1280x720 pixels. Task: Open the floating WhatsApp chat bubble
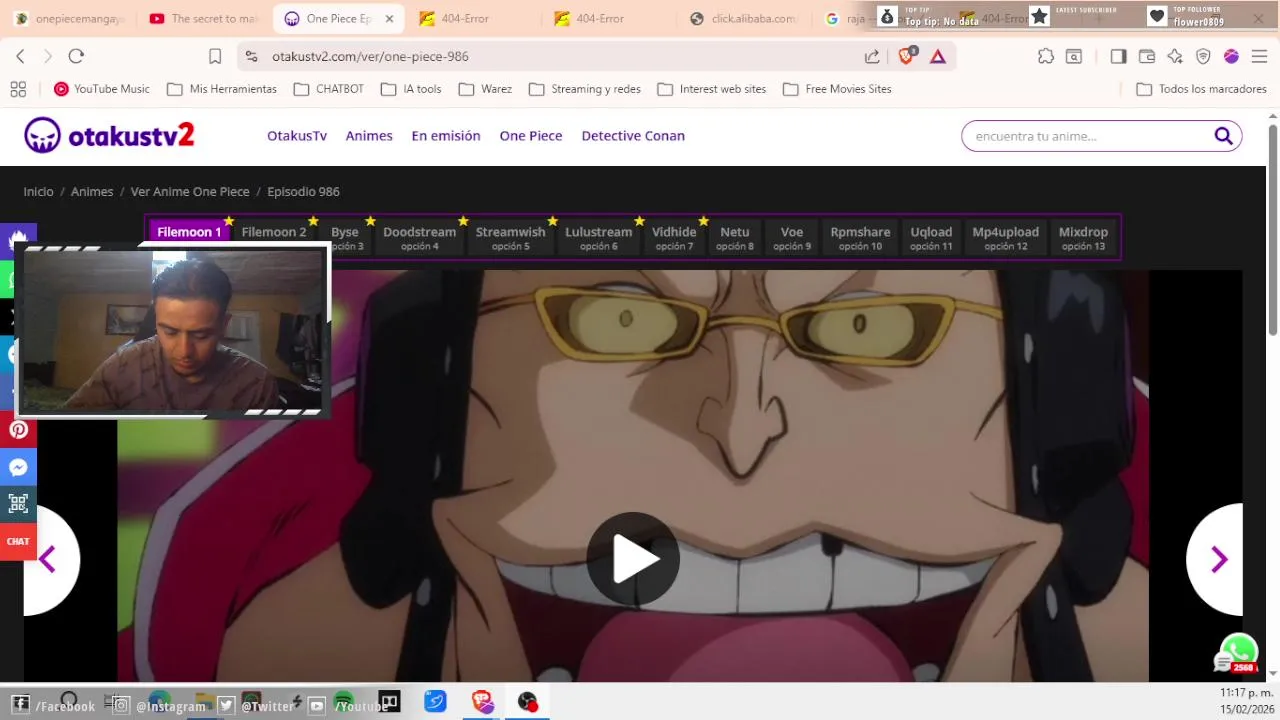coord(1238,651)
